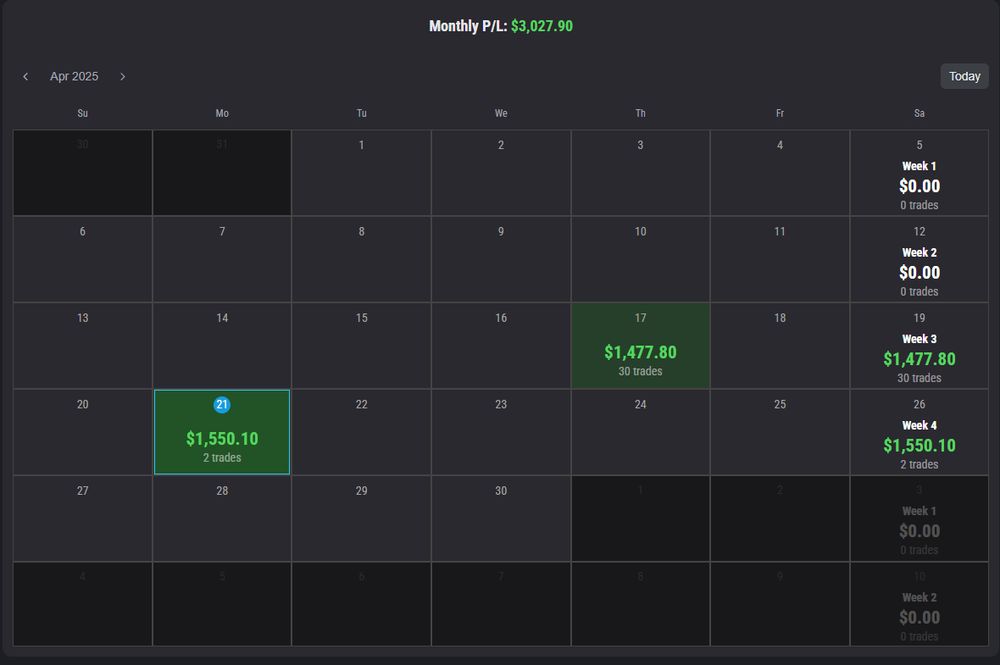
Task: Open Week 3 summary showing $1,477.80
Action: pos(919,346)
